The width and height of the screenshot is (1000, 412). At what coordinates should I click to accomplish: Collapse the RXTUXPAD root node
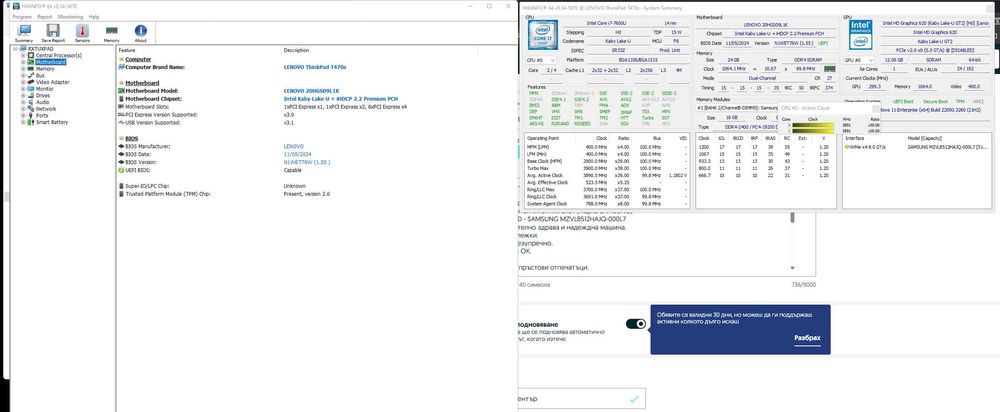click(x=15, y=48)
